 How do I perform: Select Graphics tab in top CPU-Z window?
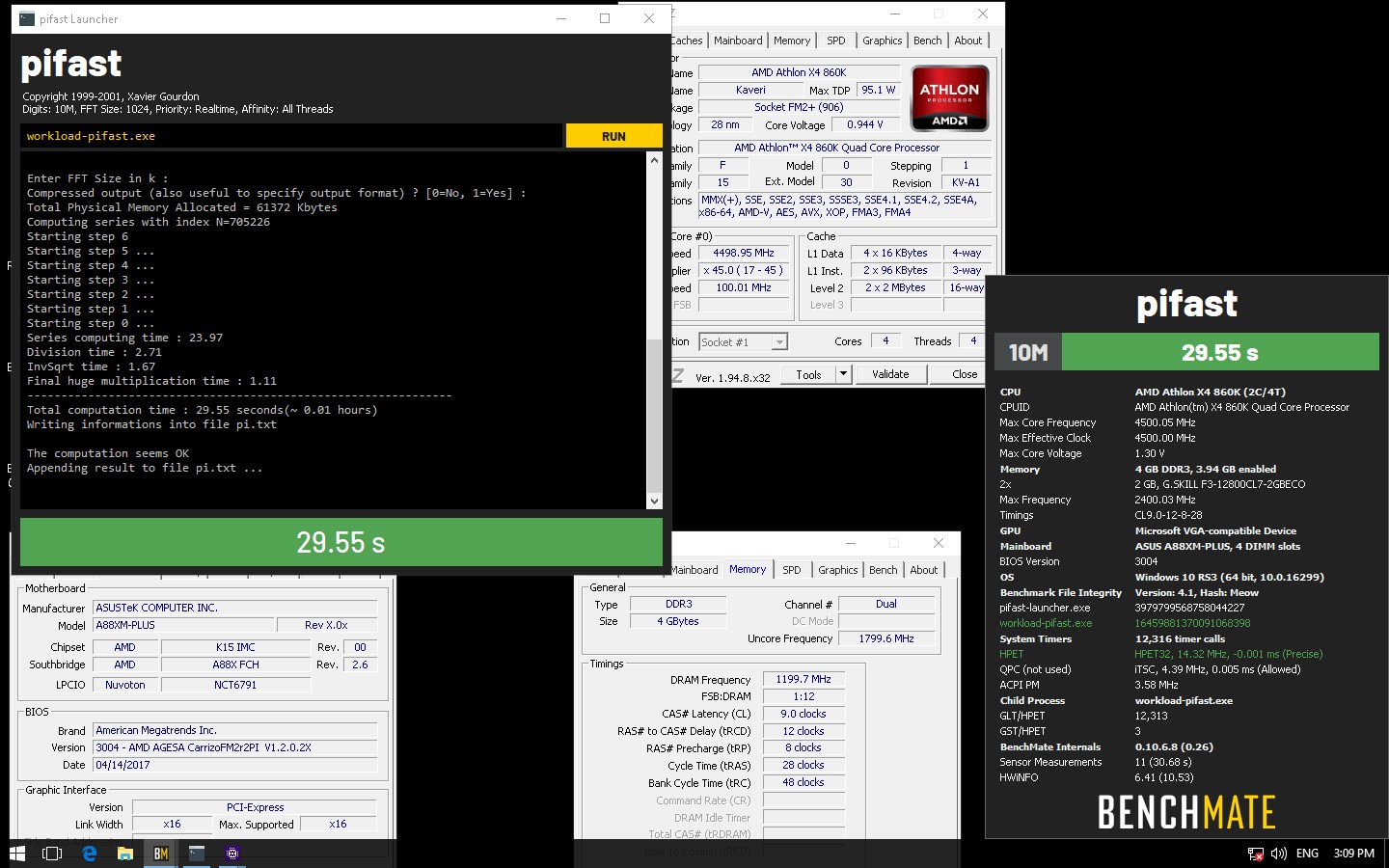[883, 41]
